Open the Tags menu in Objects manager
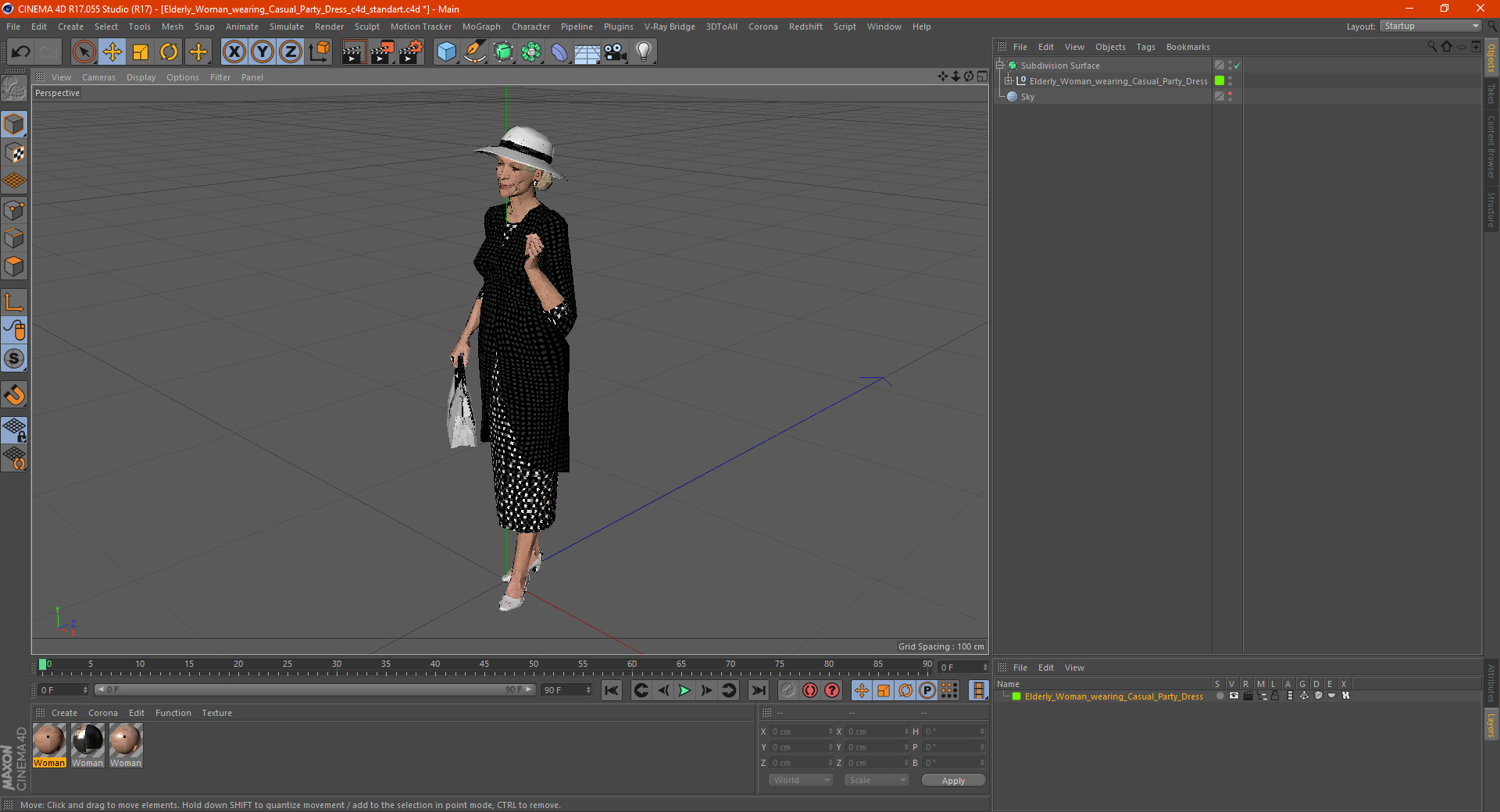The height and width of the screenshot is (812, 1500). (x=1145, y=47)
